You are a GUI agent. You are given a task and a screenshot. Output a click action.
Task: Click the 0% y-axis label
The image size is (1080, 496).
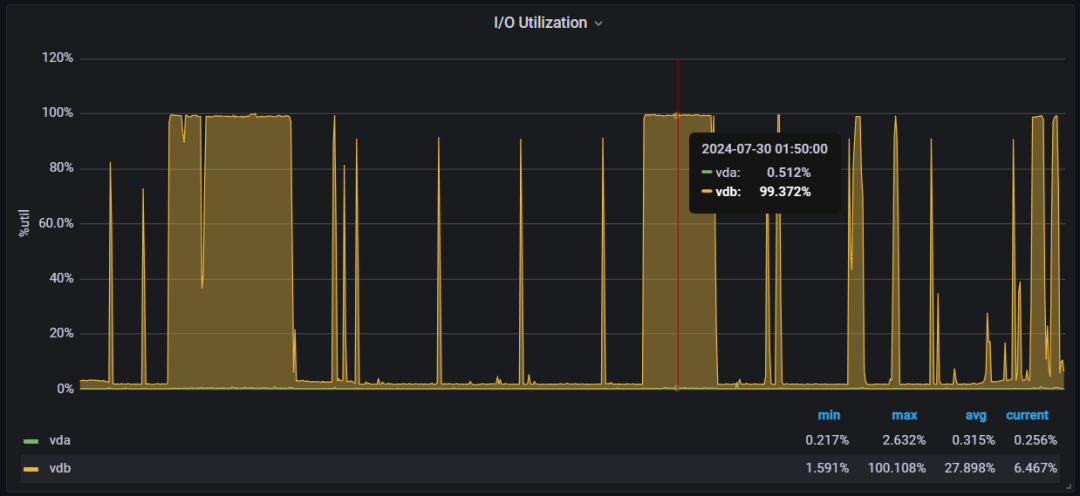[65, 389]
